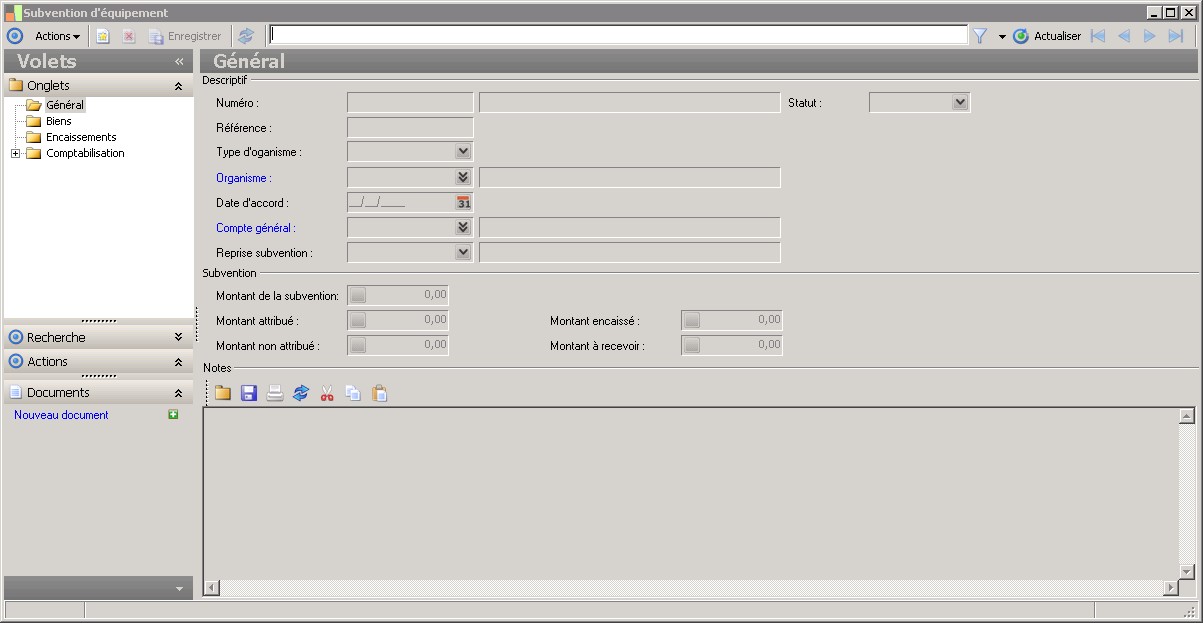Viewport: 1203px width, 623px height.
Task: Click the Nouveau document link
Action: 61,415
